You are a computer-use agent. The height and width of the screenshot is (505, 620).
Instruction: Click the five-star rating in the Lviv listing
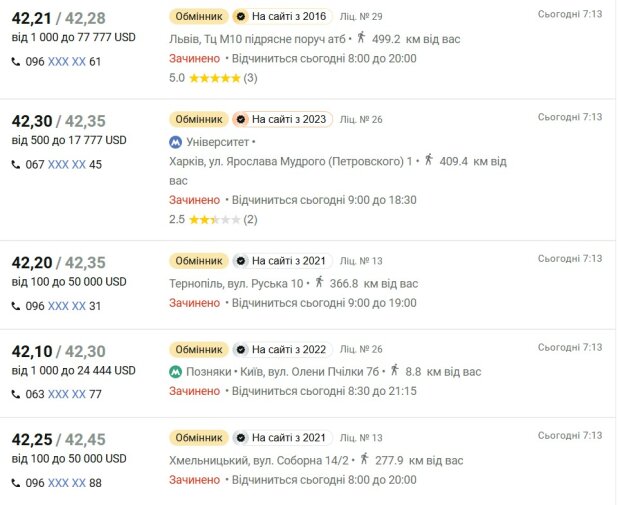[x=215, y=78]
